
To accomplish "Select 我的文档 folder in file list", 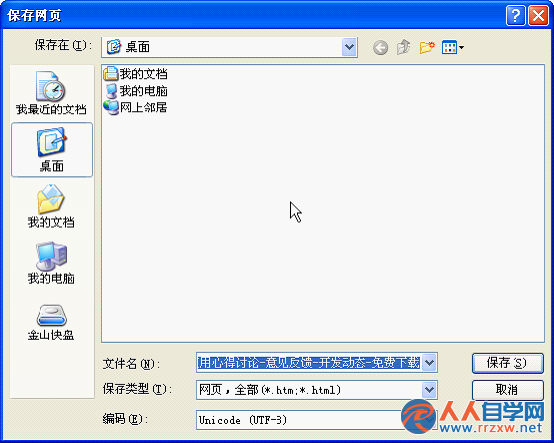I will [x=136, y=74].
